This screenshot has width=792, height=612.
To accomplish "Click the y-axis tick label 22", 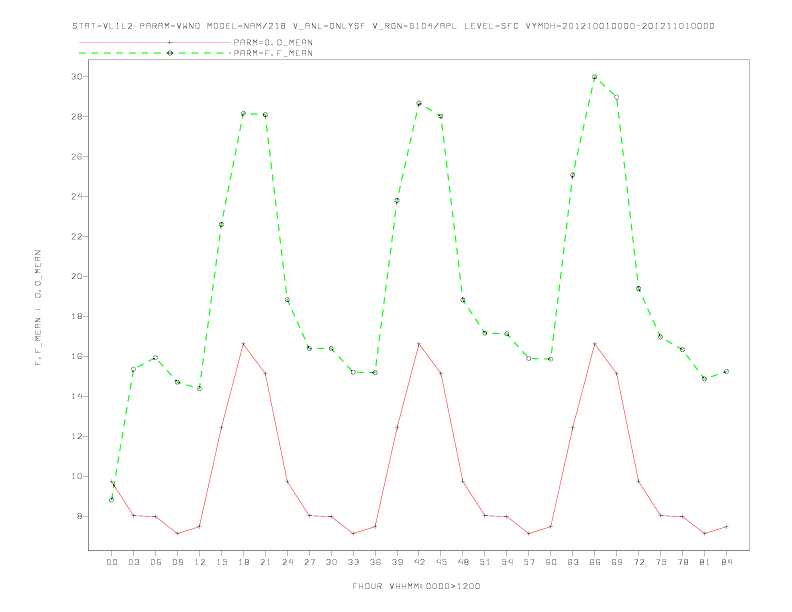I will pos(77,236).
